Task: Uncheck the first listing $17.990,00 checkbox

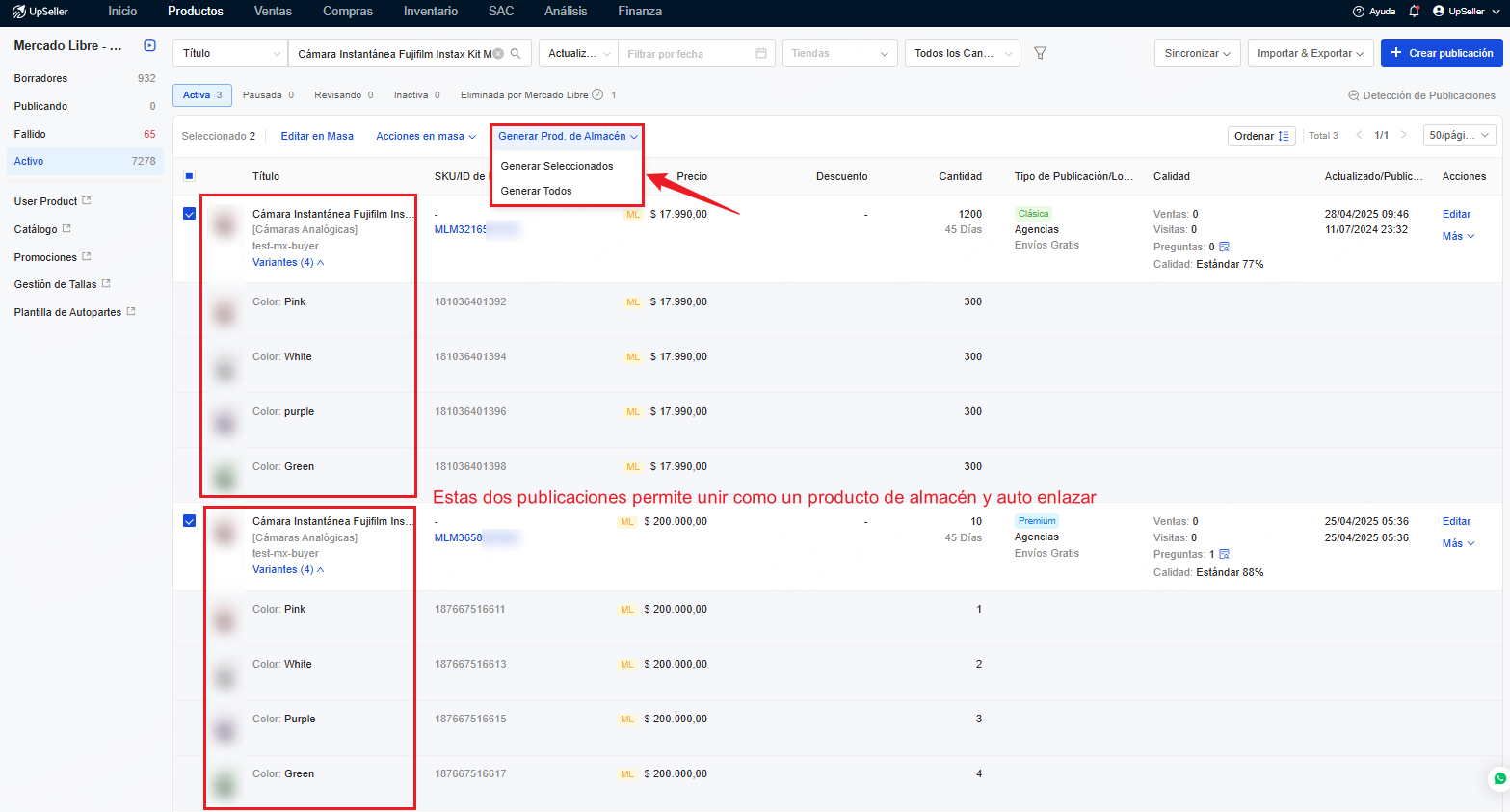Action: tap(189, 214)
